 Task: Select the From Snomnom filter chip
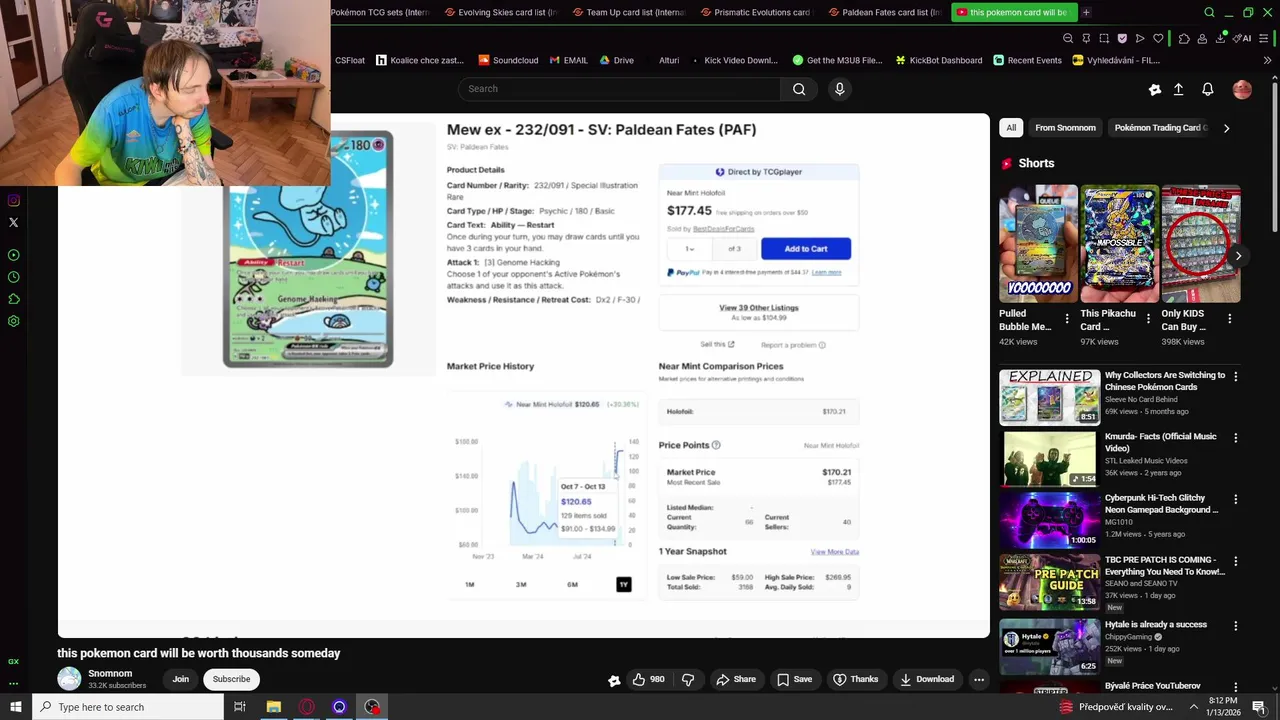(1065, 128)
